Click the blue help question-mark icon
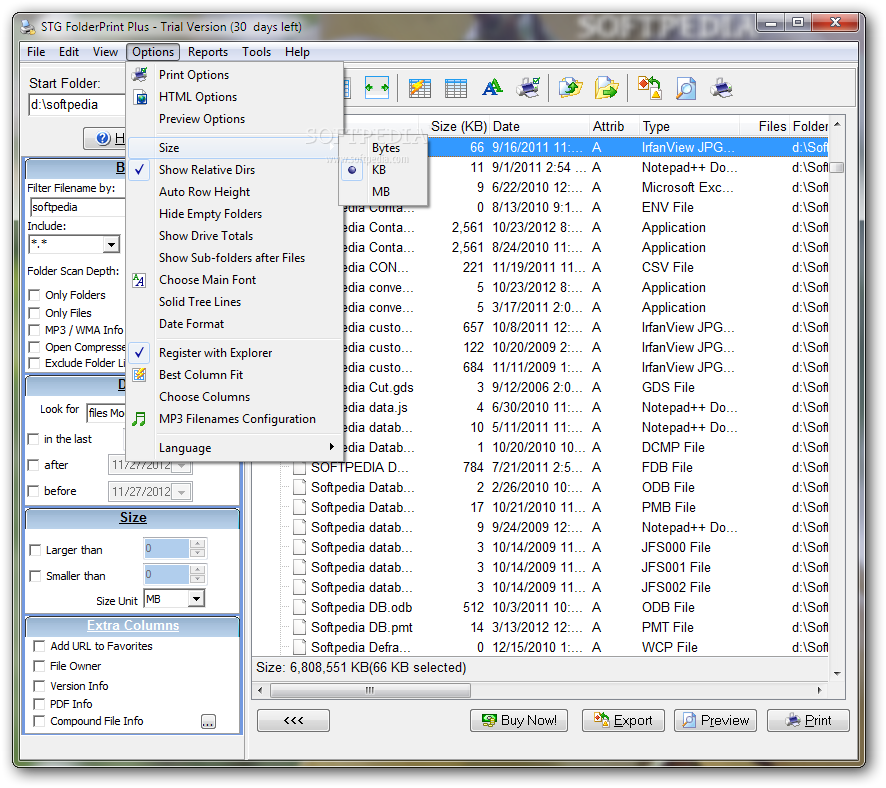The width and height of the screenshot is (886, 788). click(103, 138)
